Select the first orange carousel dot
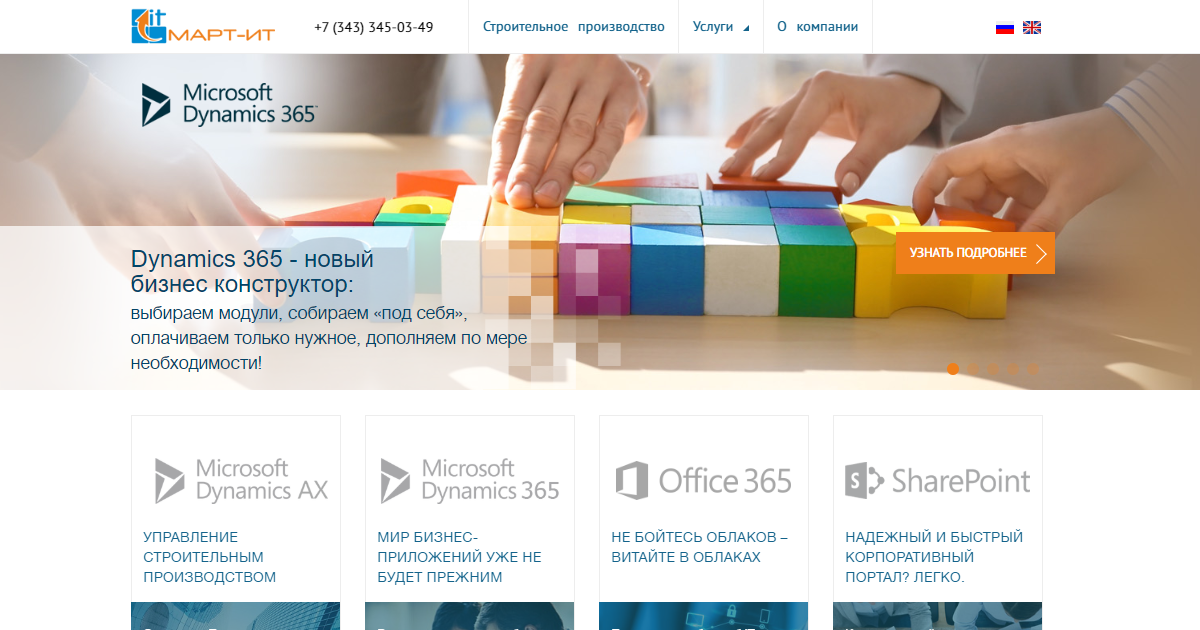This screenshot has height=630, width=1200. pos(953,369)
